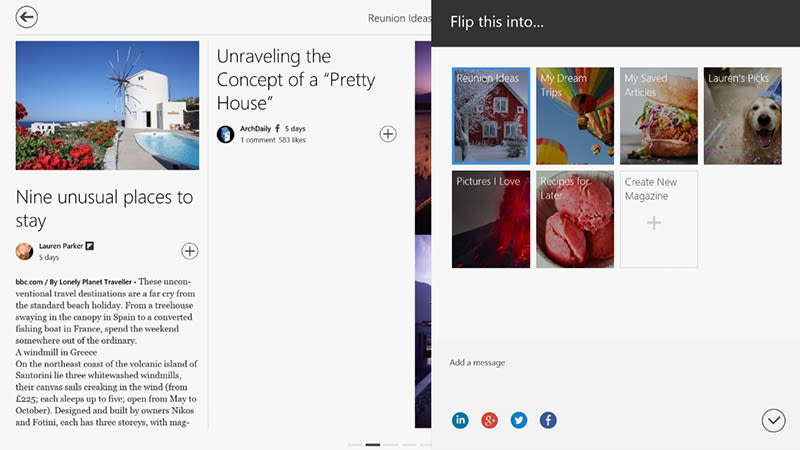The width and height of the screenshot is (800, 450).
Task: Click the back arrow button
Action: [x=27, y=17]
